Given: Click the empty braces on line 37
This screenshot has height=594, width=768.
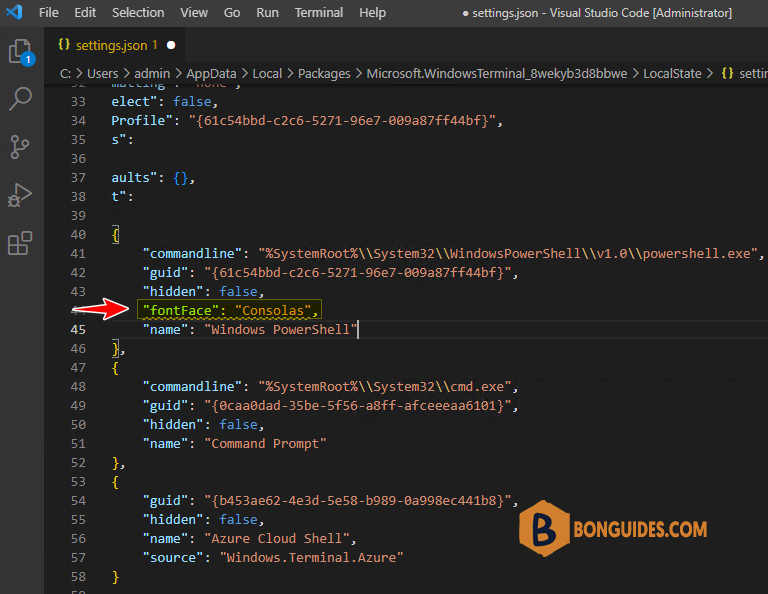Looking at the screenshot, I should [x=180, y=178].
